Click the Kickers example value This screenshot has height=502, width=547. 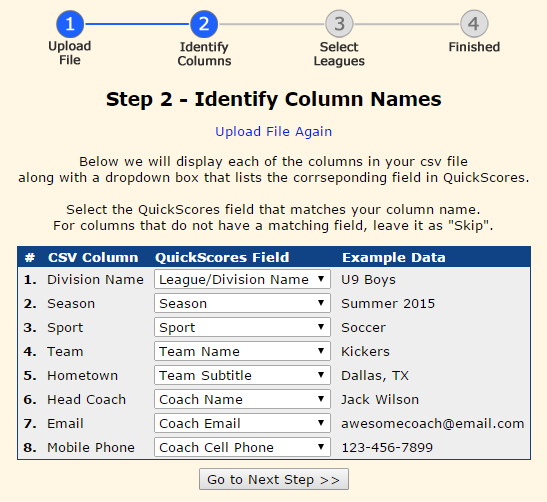[x=365, y=351]
